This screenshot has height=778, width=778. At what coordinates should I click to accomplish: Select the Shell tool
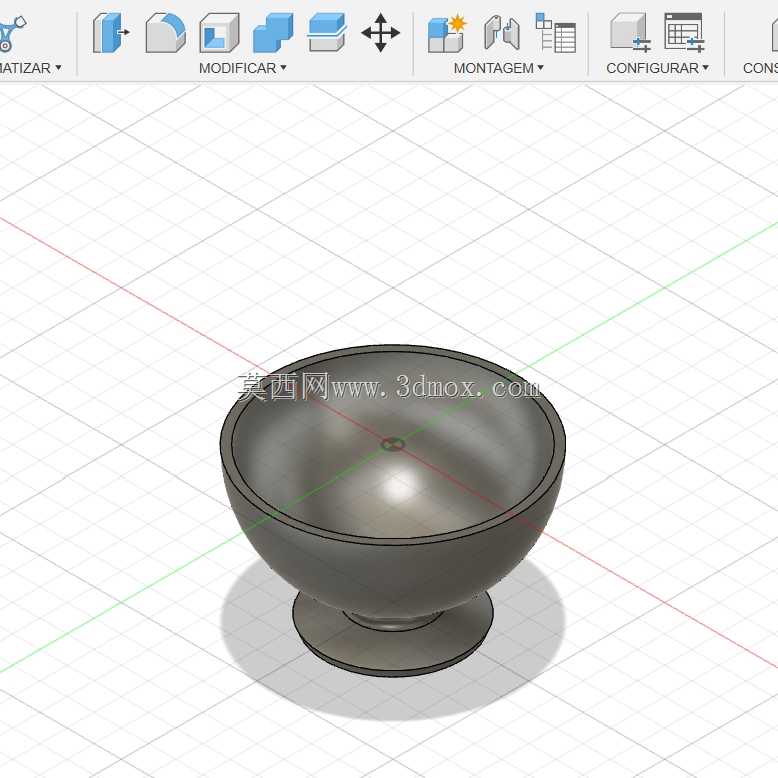tap(219, 33)
